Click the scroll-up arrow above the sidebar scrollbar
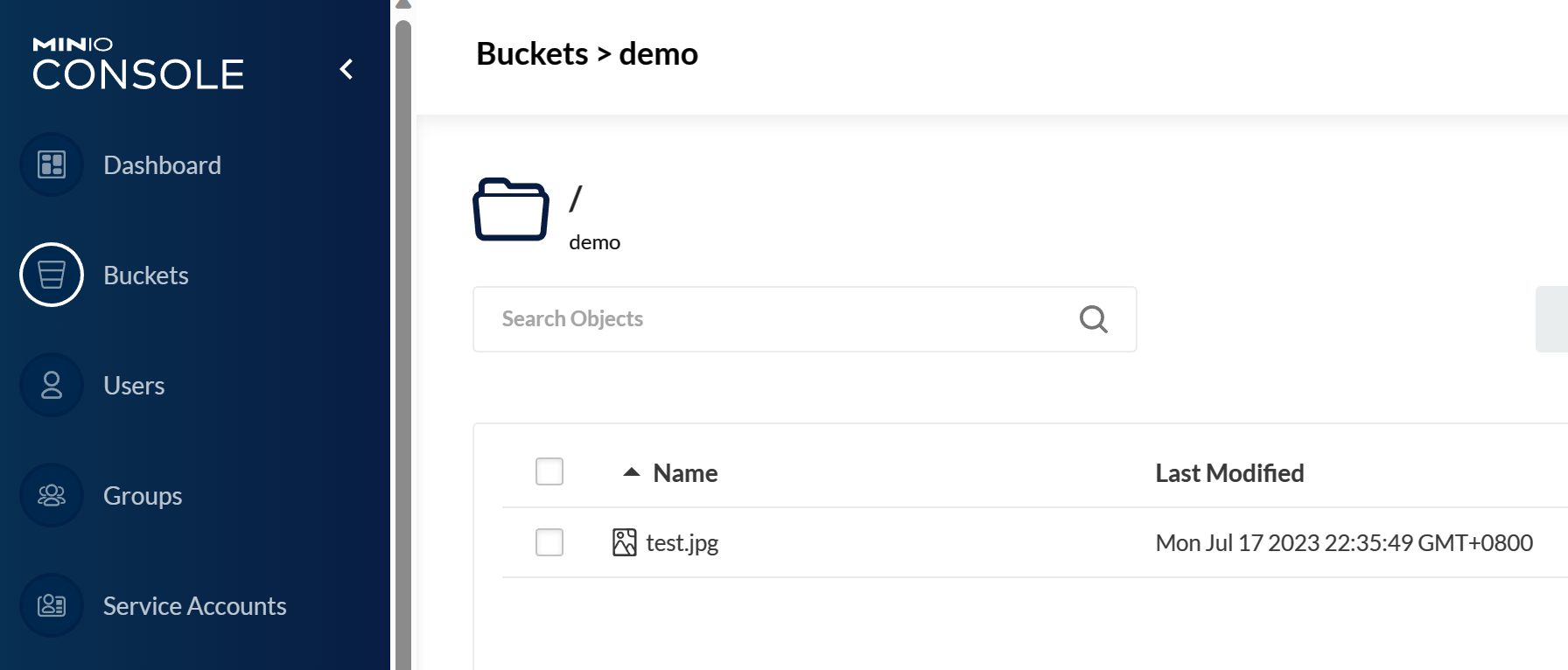The height and width of the screenshot is (670, 1568). pos(403,4)
